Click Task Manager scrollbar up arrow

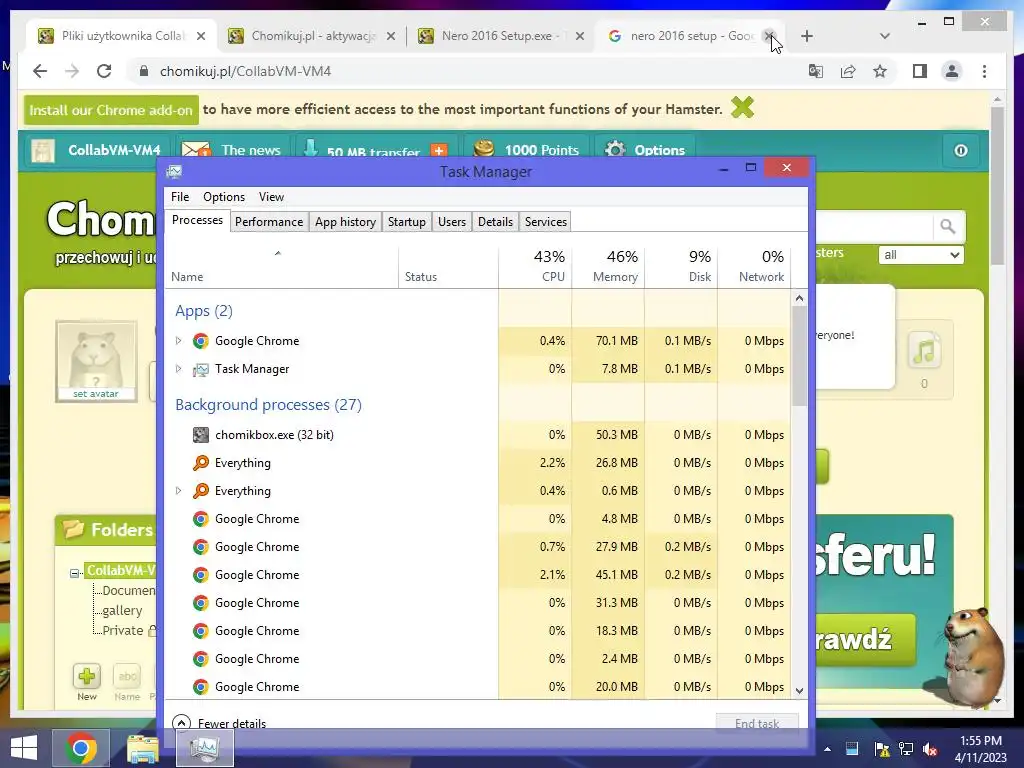pos(799,298)
